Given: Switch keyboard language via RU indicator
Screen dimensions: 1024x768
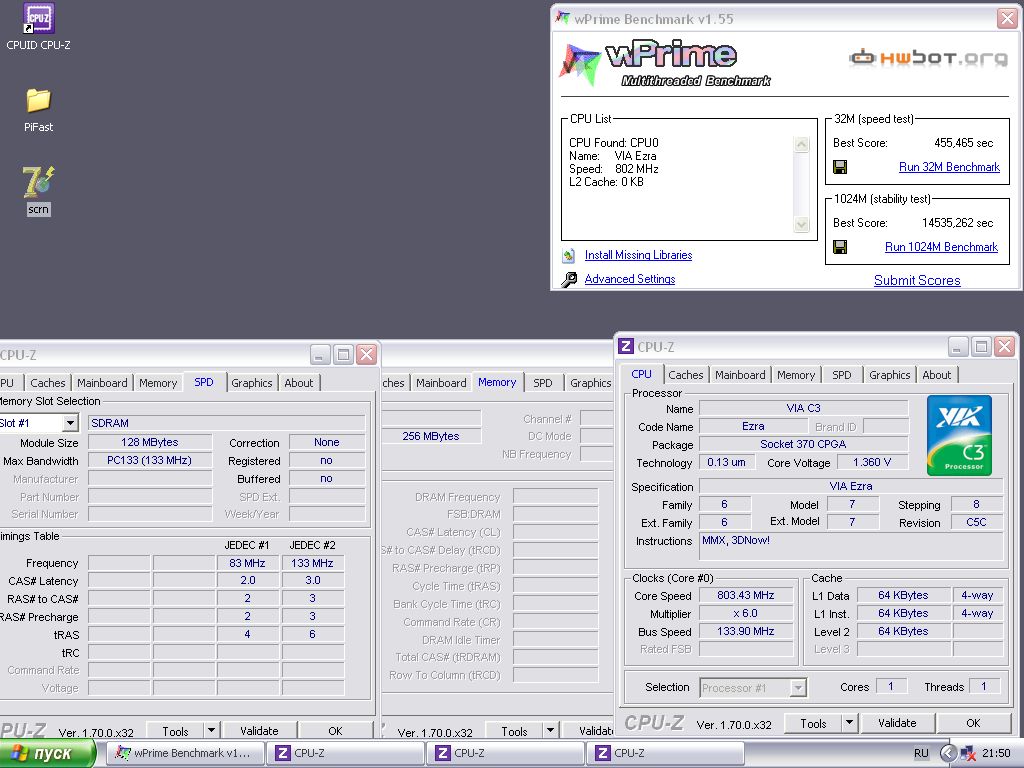Looking at the screenshot, I should 921,753.
